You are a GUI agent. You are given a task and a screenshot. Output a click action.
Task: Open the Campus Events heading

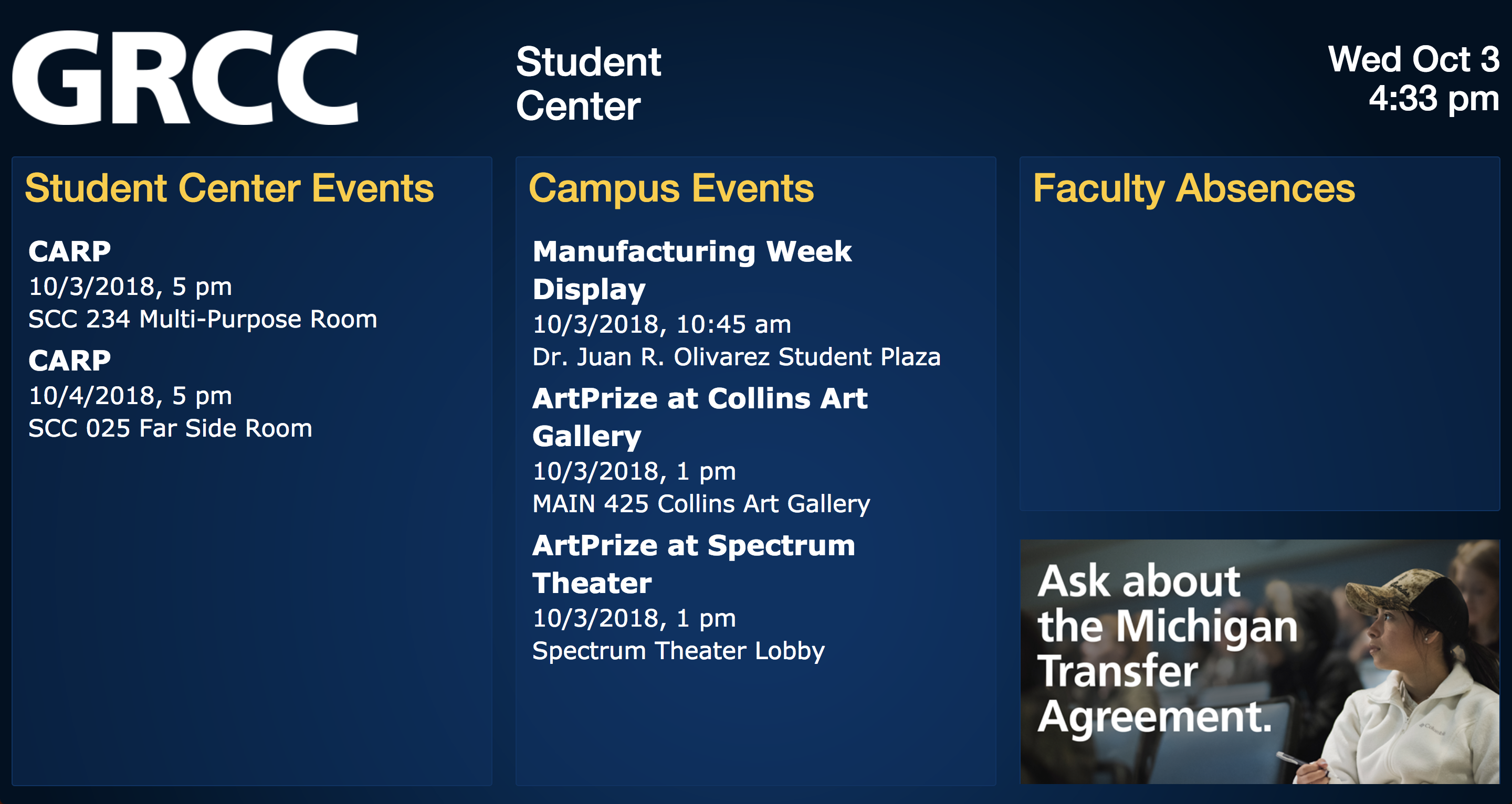(x=671, y=188)
